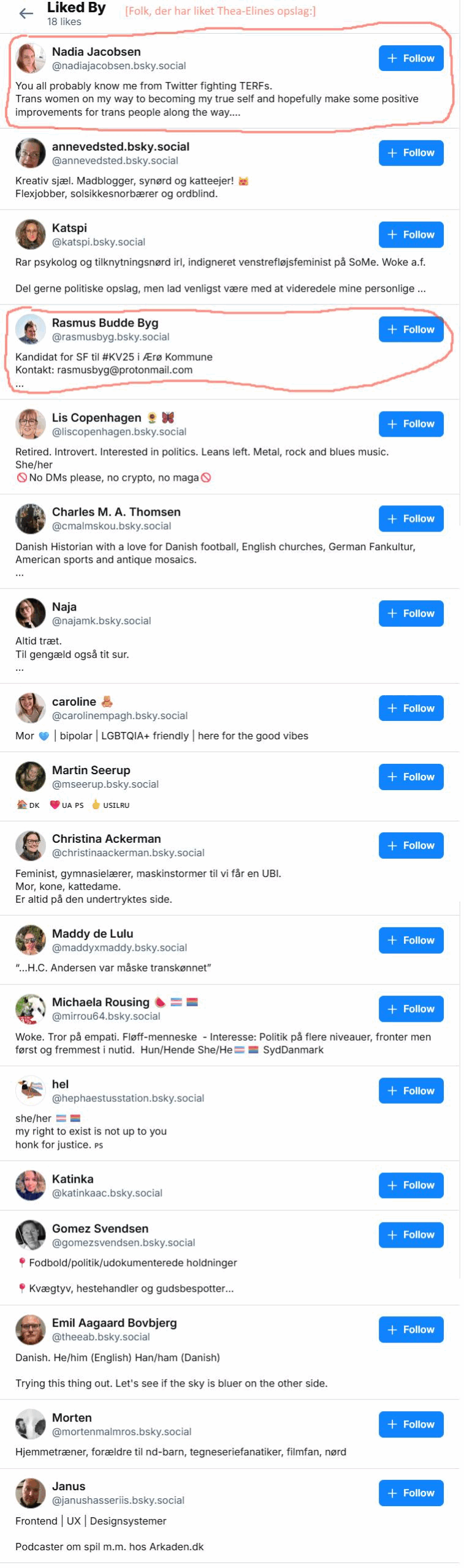Screen dimensions: 464x1568
Task: Go back using the left arrow icon
Action: [x=26, y=13]
